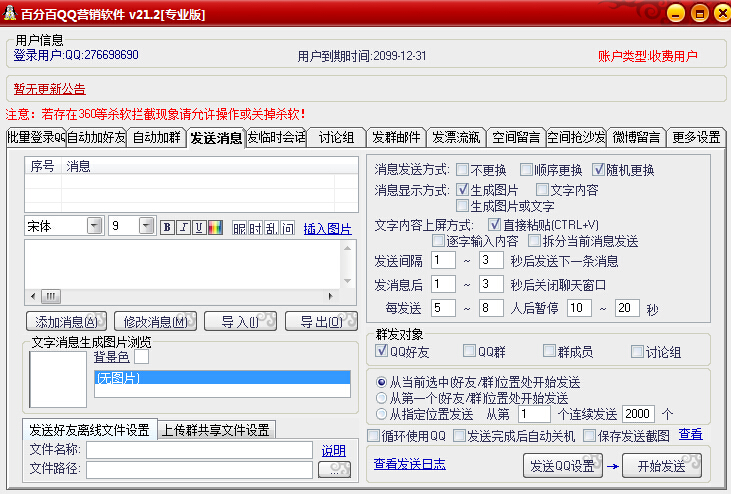
Task: Enable 逐字输入内容 checkbox
Action: pos(438,240)
